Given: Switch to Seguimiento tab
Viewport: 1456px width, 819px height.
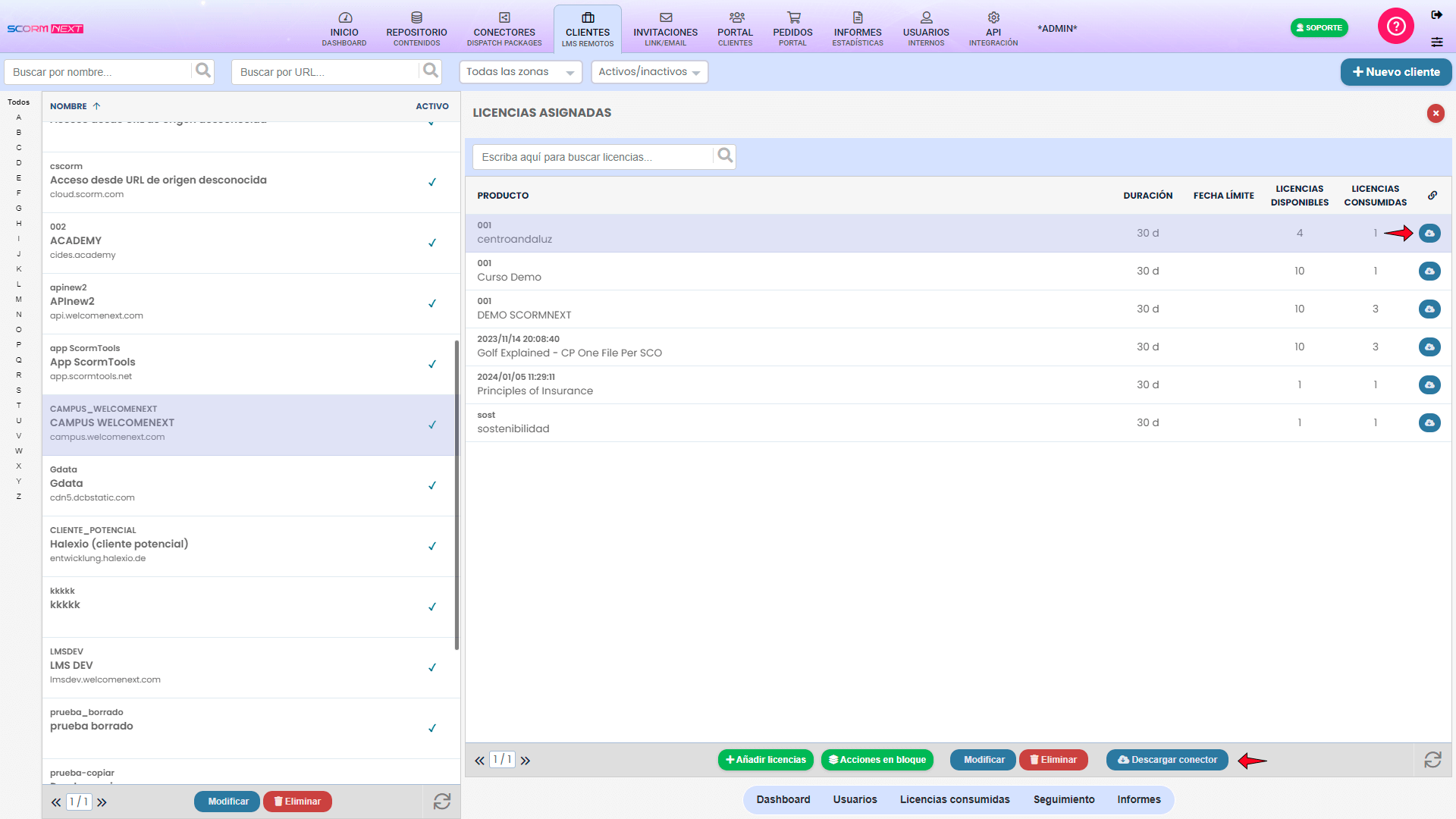Looking at the screenshot, I should (1064, 799).
